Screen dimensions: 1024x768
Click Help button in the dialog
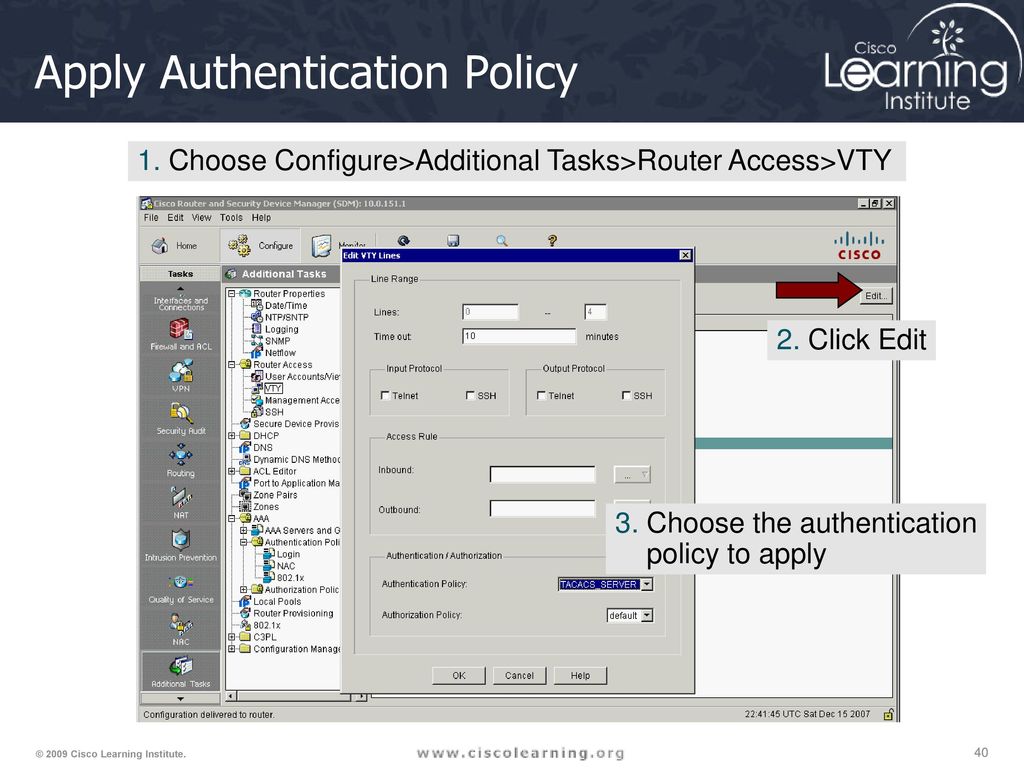[x=580, y=675]
